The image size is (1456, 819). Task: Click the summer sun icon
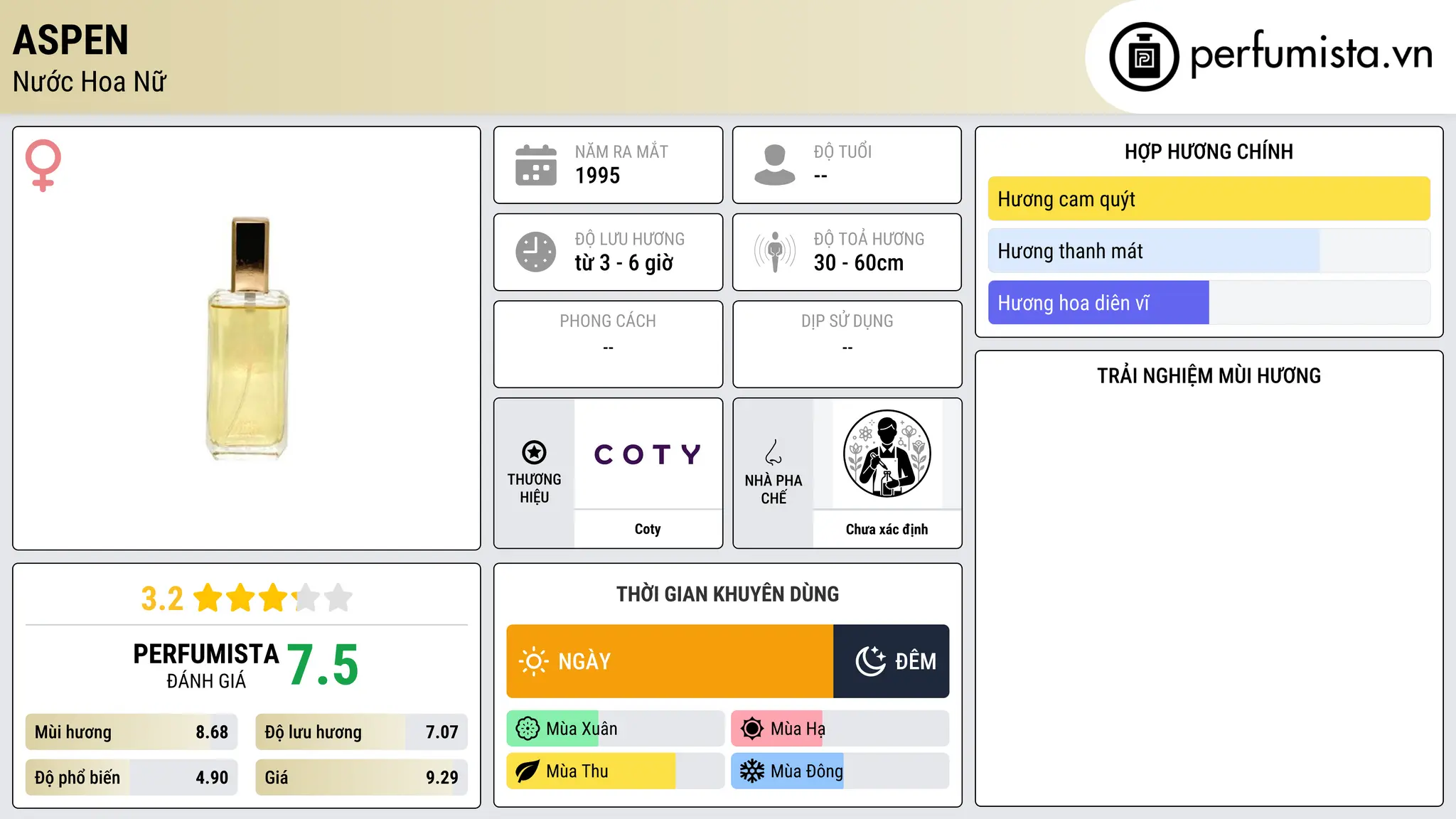(752, 729)
